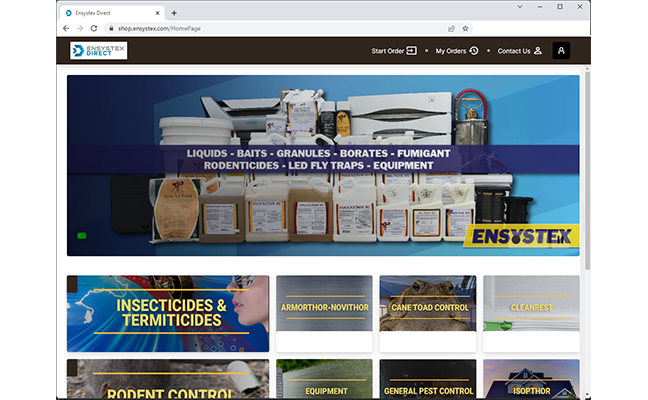Open the My Orders history clock icon
648x400 pixels.
coord(474,50)
